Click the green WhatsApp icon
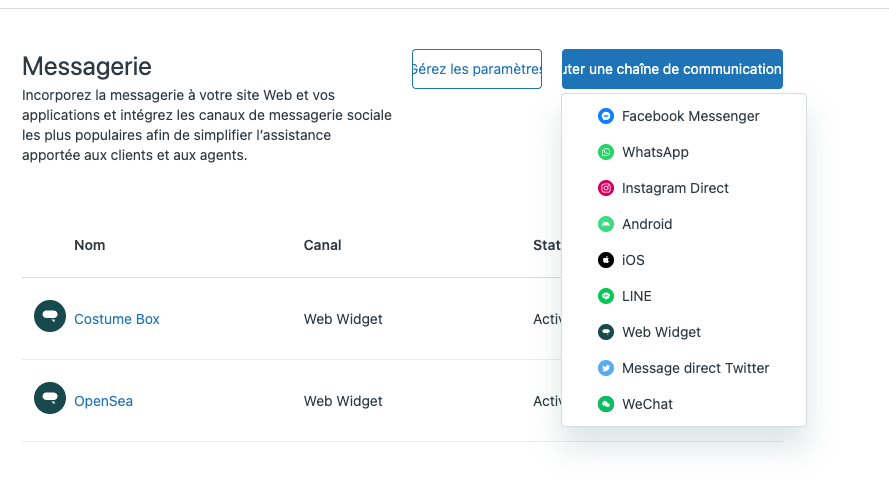The image size is (889, 481). (x=606, y=152)
